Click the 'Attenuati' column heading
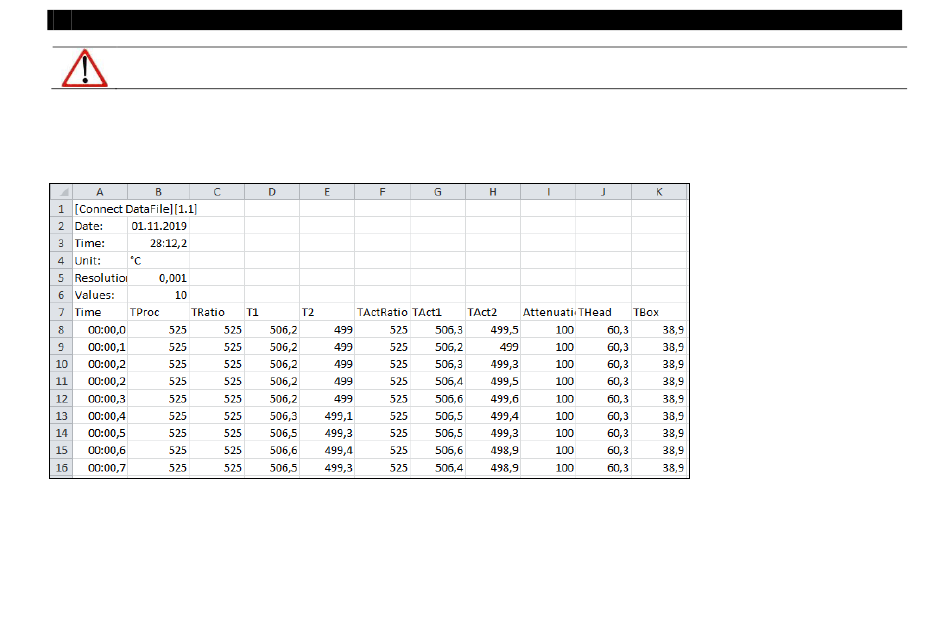950x638 pixels. pos(548,313)
